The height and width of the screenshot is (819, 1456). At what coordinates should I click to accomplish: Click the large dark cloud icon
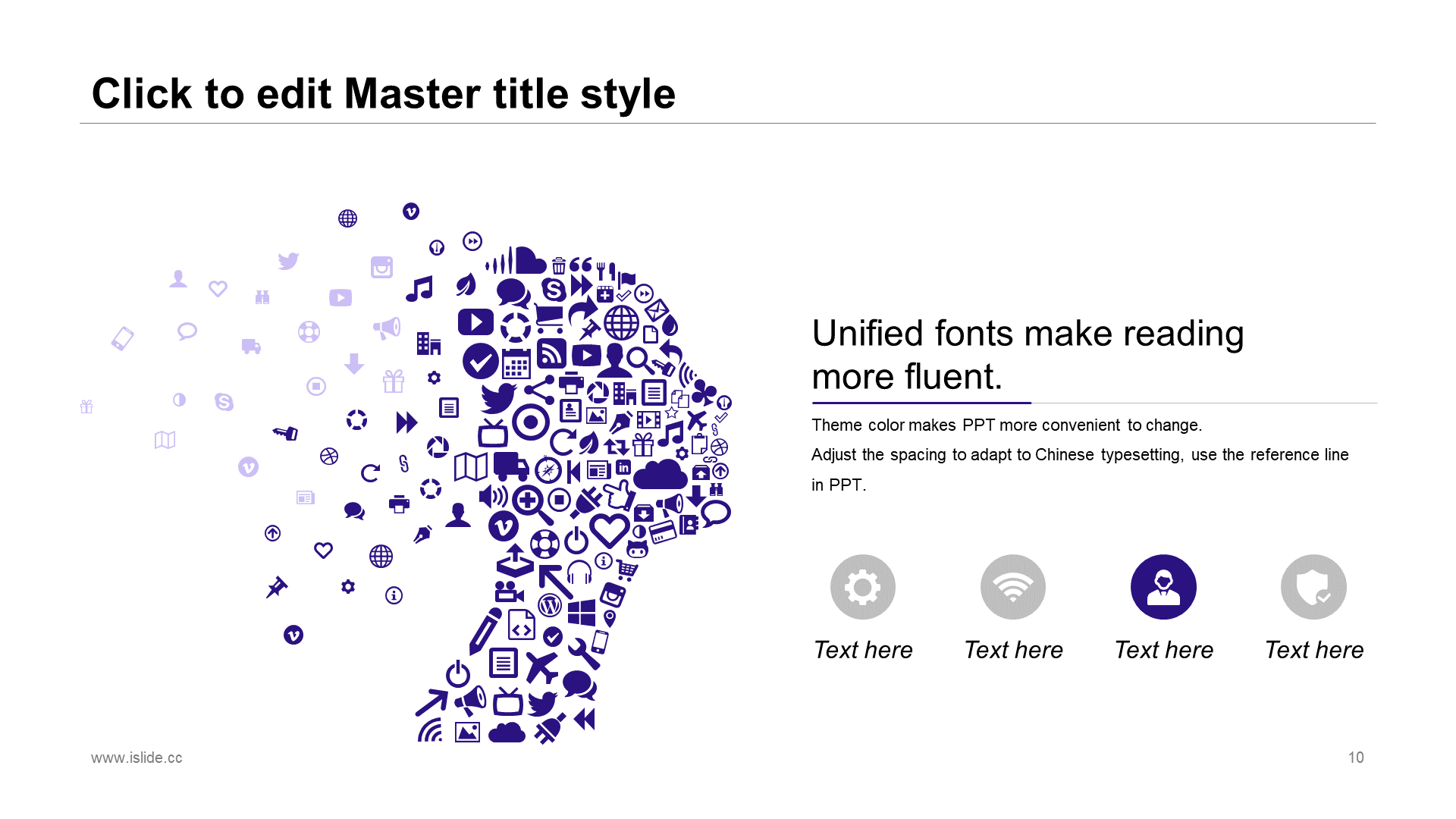pyautogui.click(x=661, y=474)
